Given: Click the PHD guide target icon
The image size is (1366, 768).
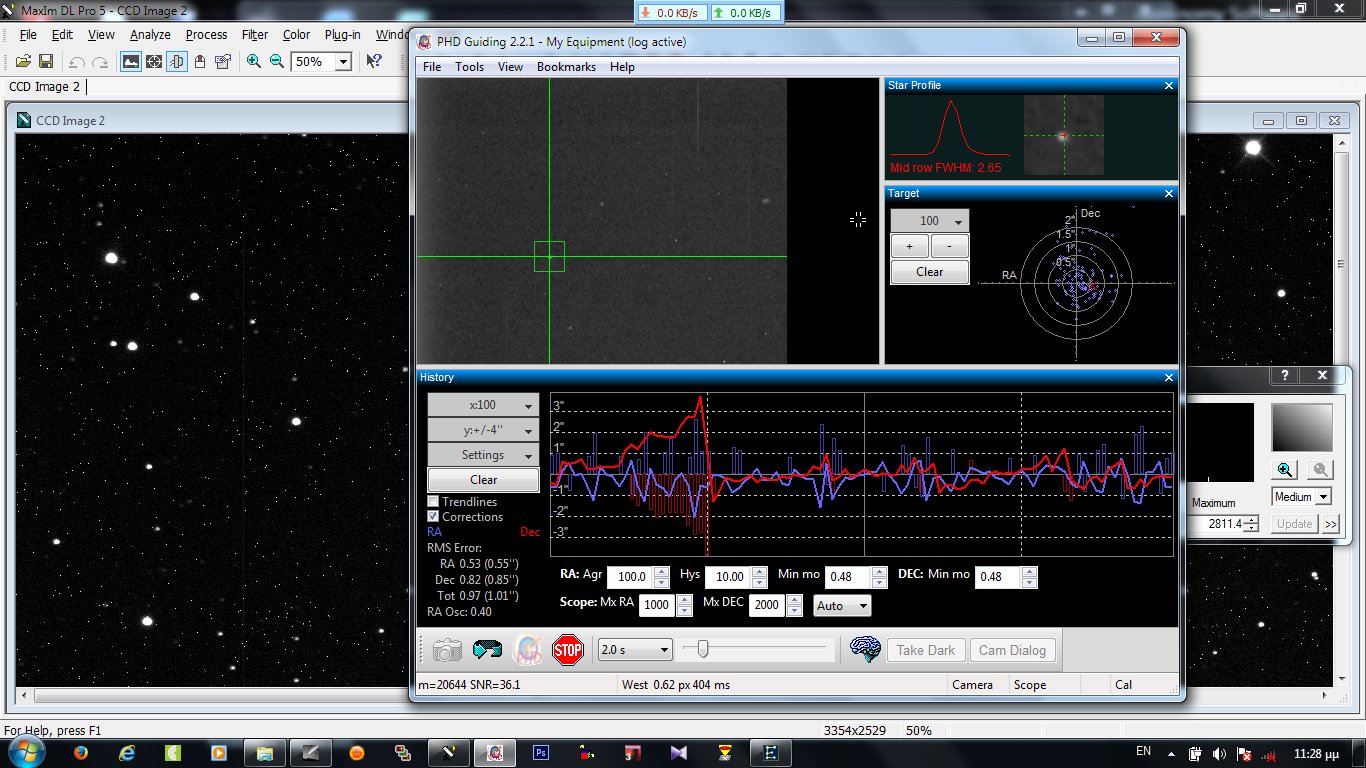Looking at the screenshot, I should pos(528,650).
